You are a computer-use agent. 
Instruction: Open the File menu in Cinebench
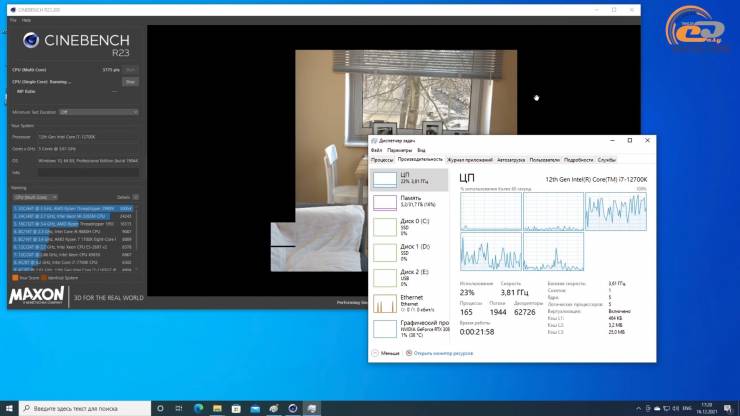(x=13, y=20)
